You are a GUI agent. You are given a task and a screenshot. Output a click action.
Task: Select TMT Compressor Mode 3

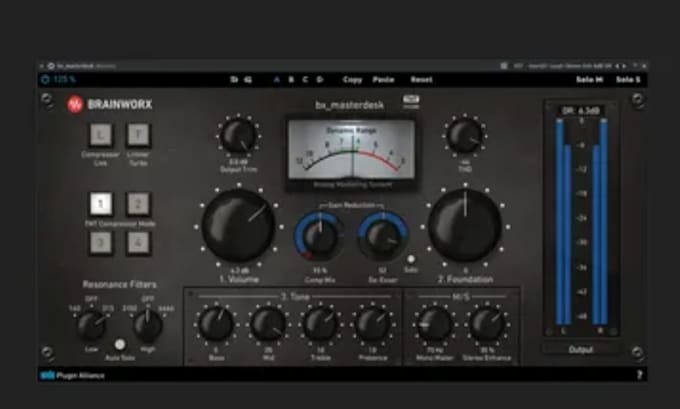click(101, 243)
